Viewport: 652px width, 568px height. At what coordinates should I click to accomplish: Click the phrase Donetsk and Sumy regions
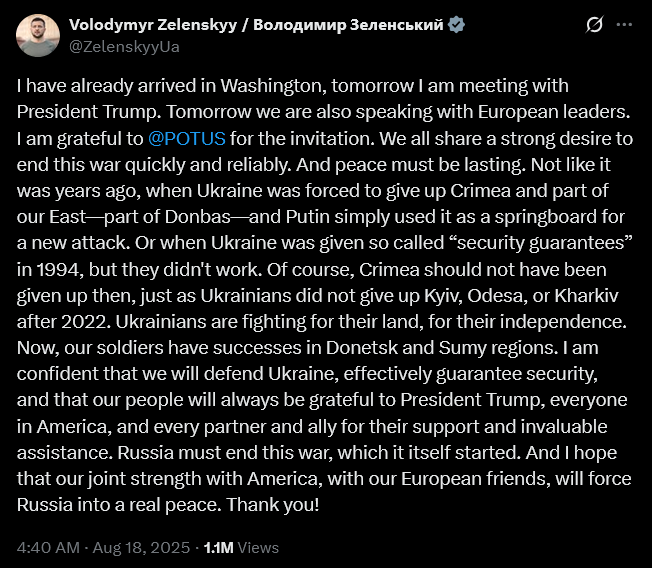[441, 348]
